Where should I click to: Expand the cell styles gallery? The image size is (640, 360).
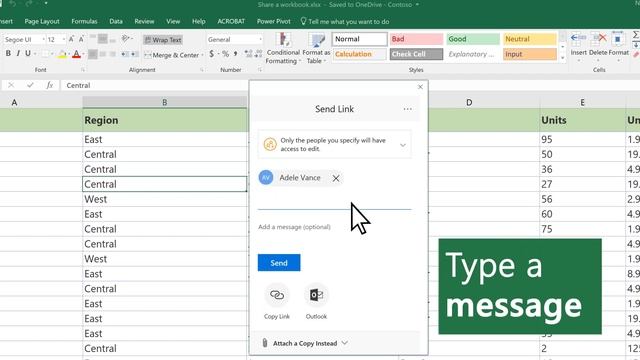tap(562, 58)
